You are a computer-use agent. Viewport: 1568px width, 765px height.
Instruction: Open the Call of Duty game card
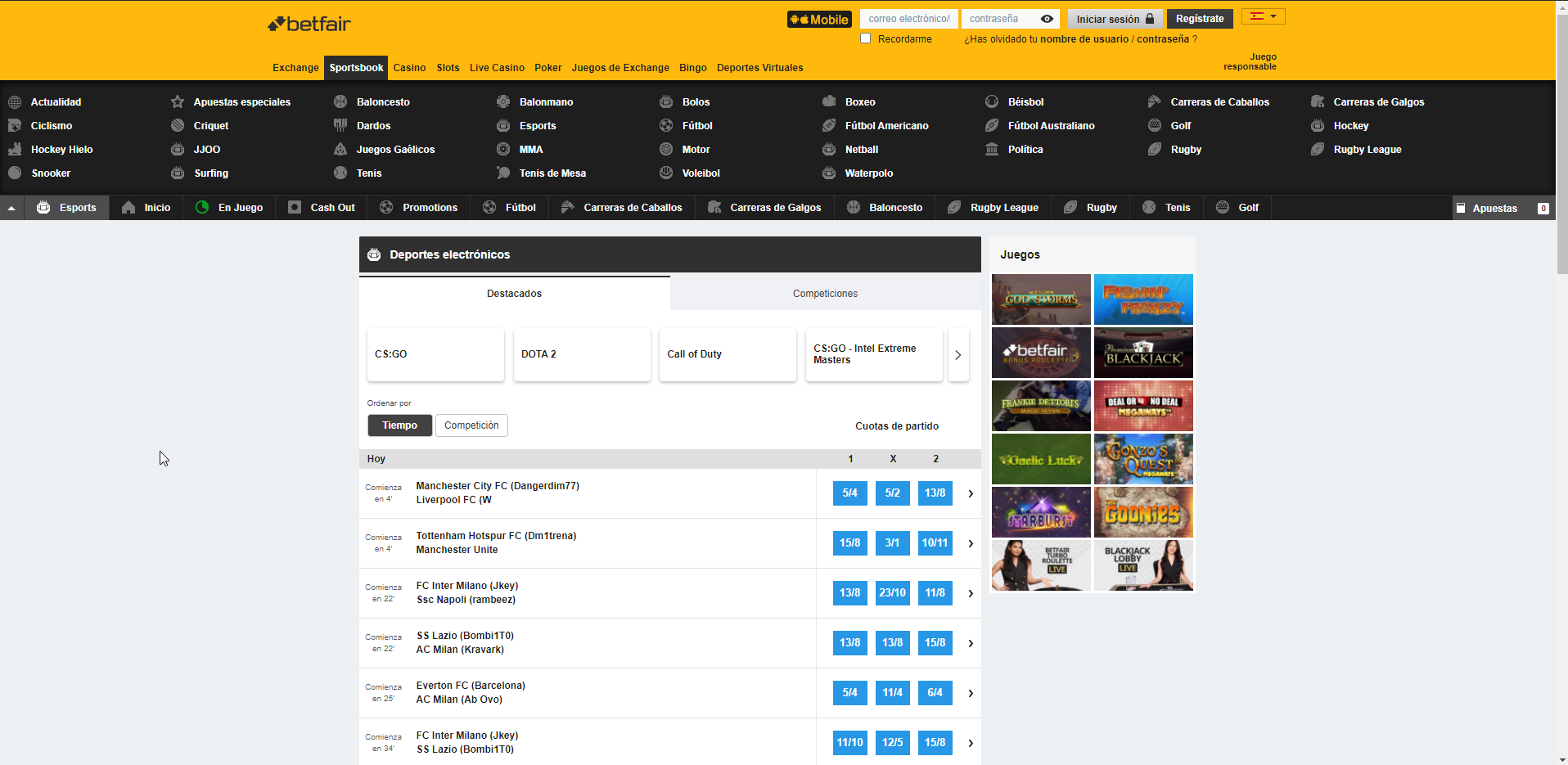coord(728,355)
